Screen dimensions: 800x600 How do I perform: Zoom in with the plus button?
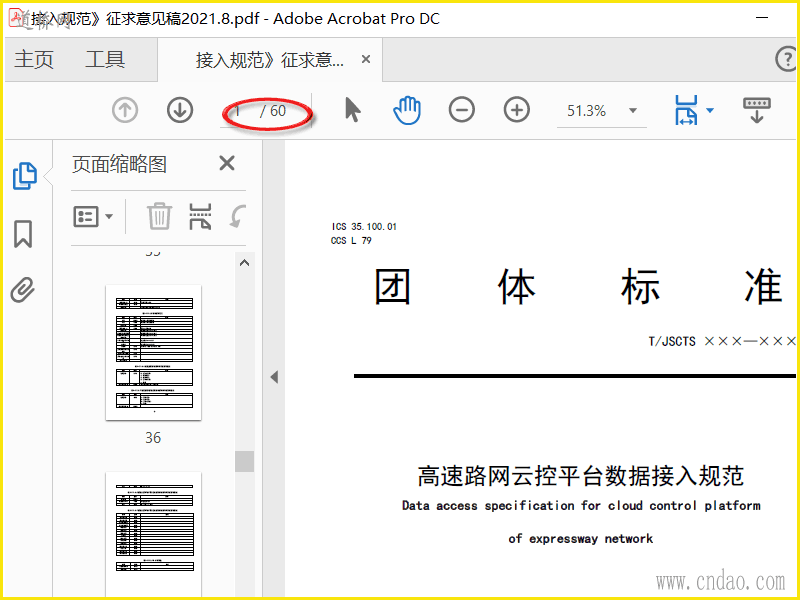pos(517,110)
